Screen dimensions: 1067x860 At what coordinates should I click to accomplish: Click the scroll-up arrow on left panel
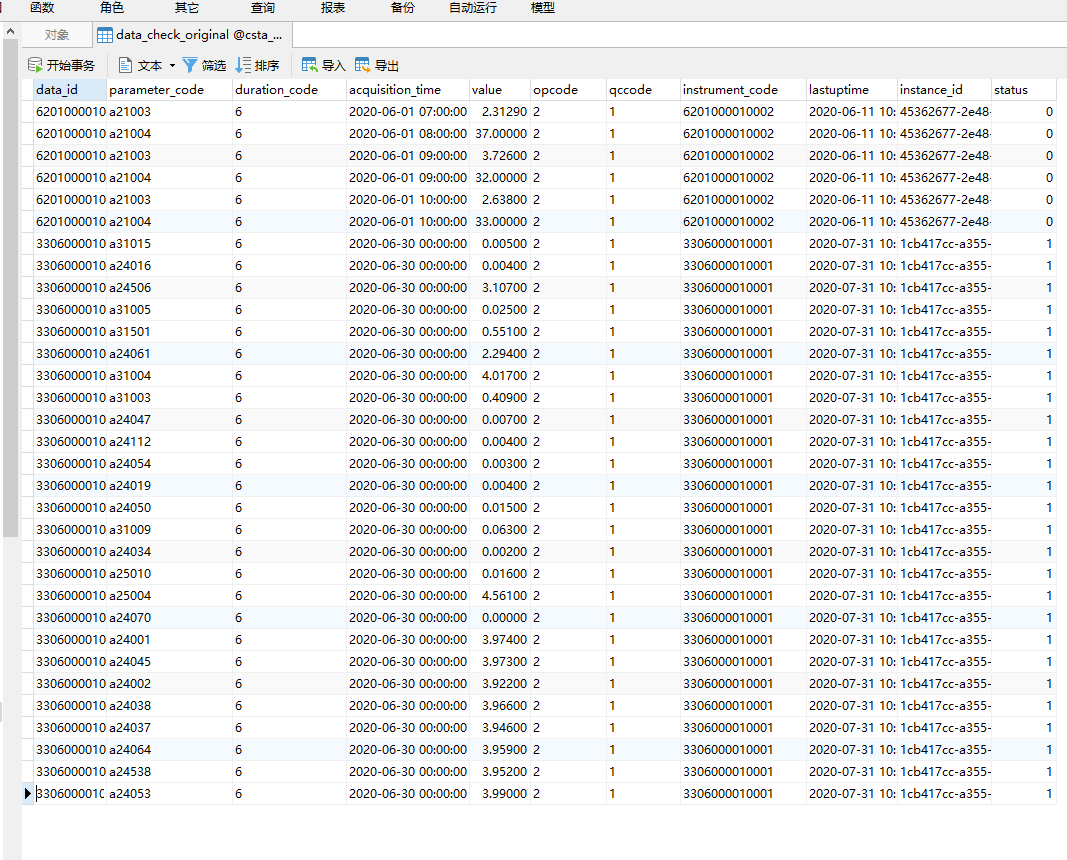coord(10,34)
